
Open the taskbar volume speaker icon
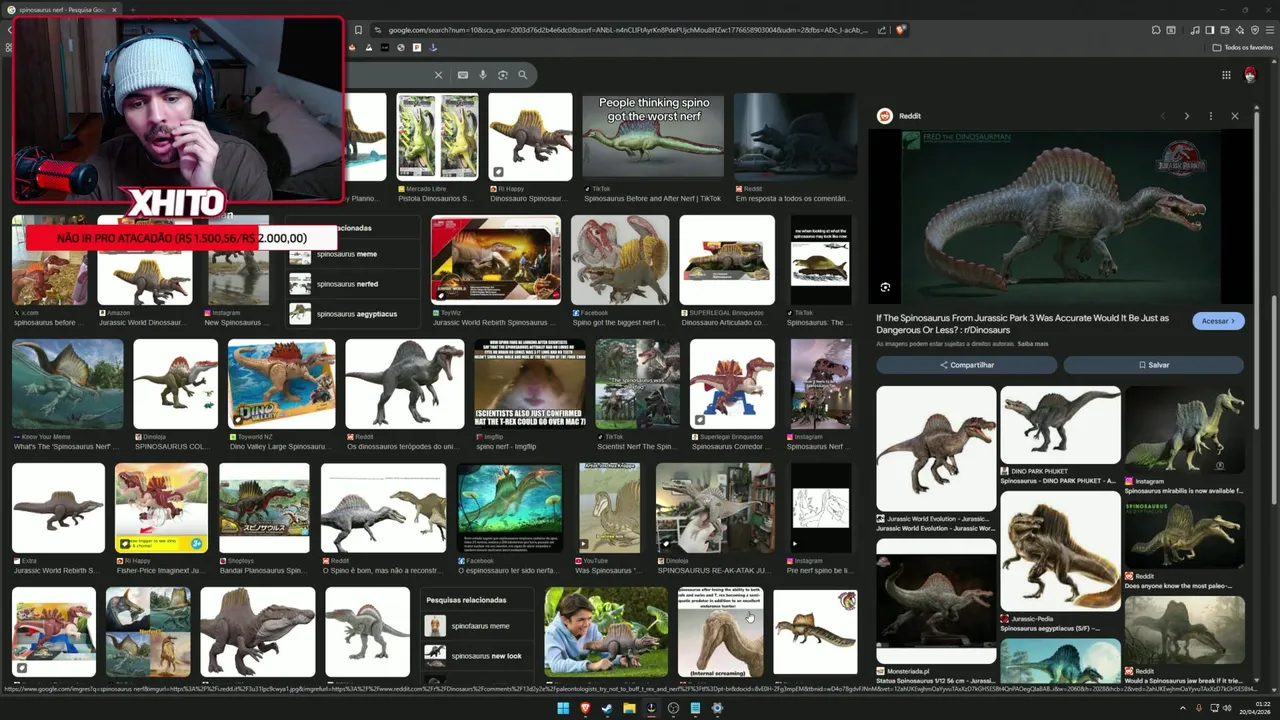tap(1228, 708)
